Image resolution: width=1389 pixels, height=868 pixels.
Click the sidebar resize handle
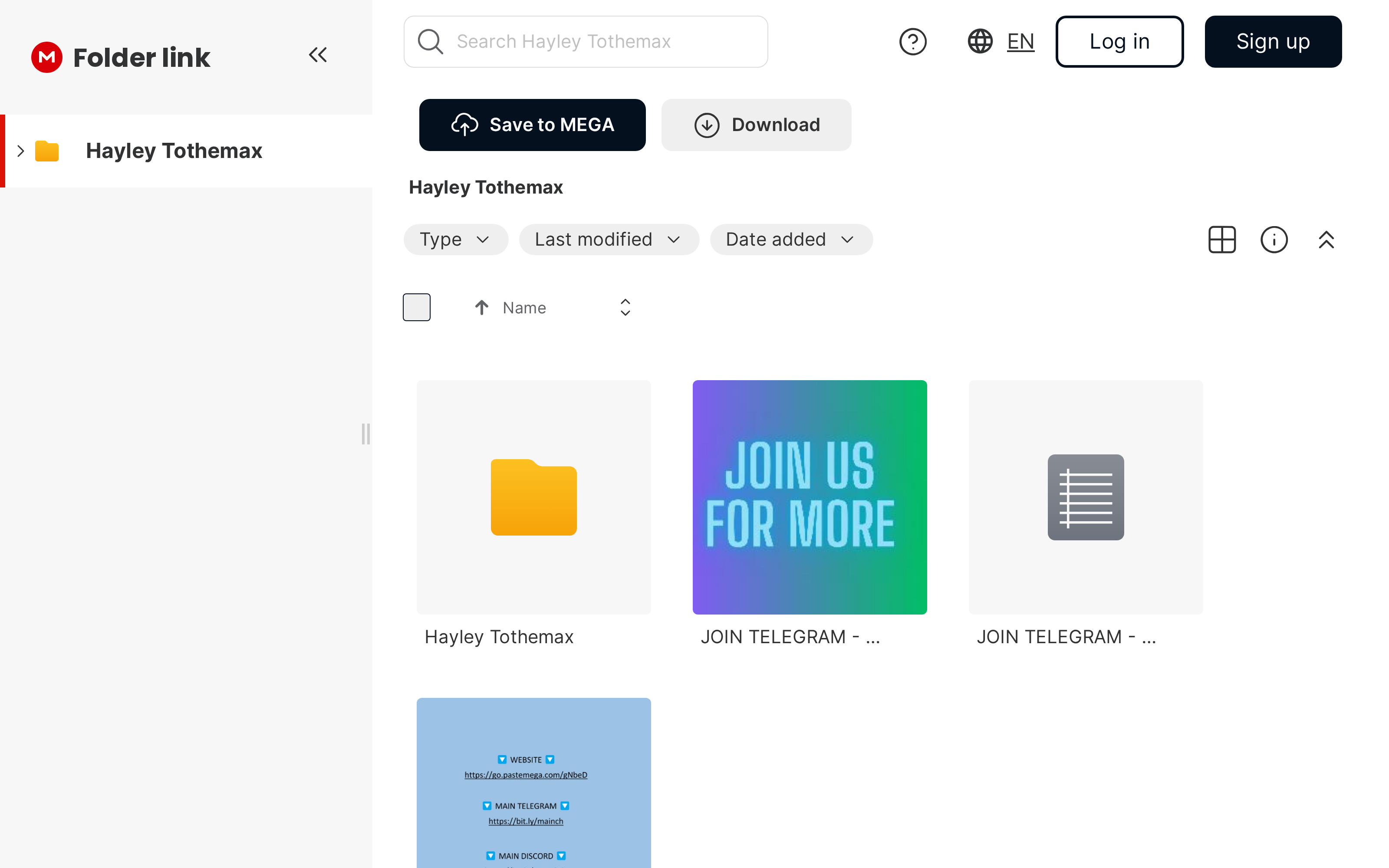click(365, 434)
